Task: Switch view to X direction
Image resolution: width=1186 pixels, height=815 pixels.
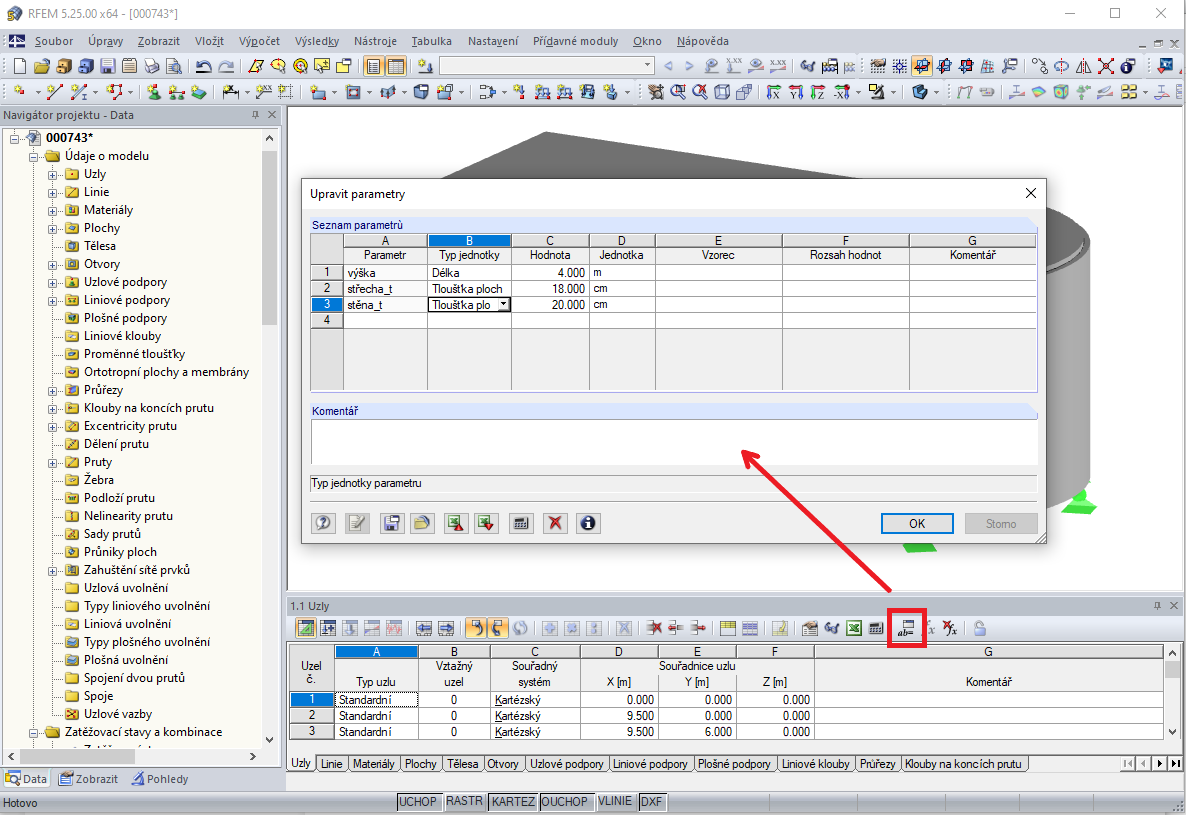Action: click(x=773, y=92)
